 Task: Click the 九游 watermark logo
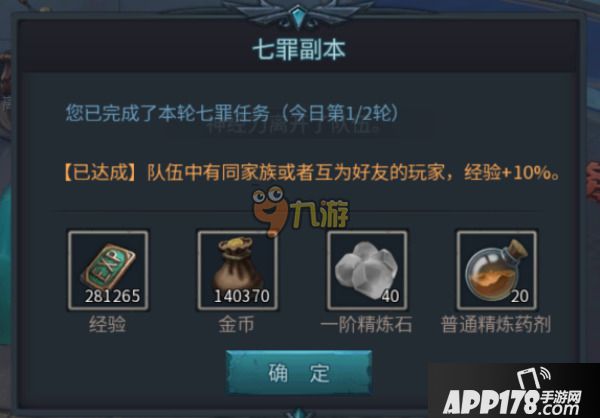[301, 211]
